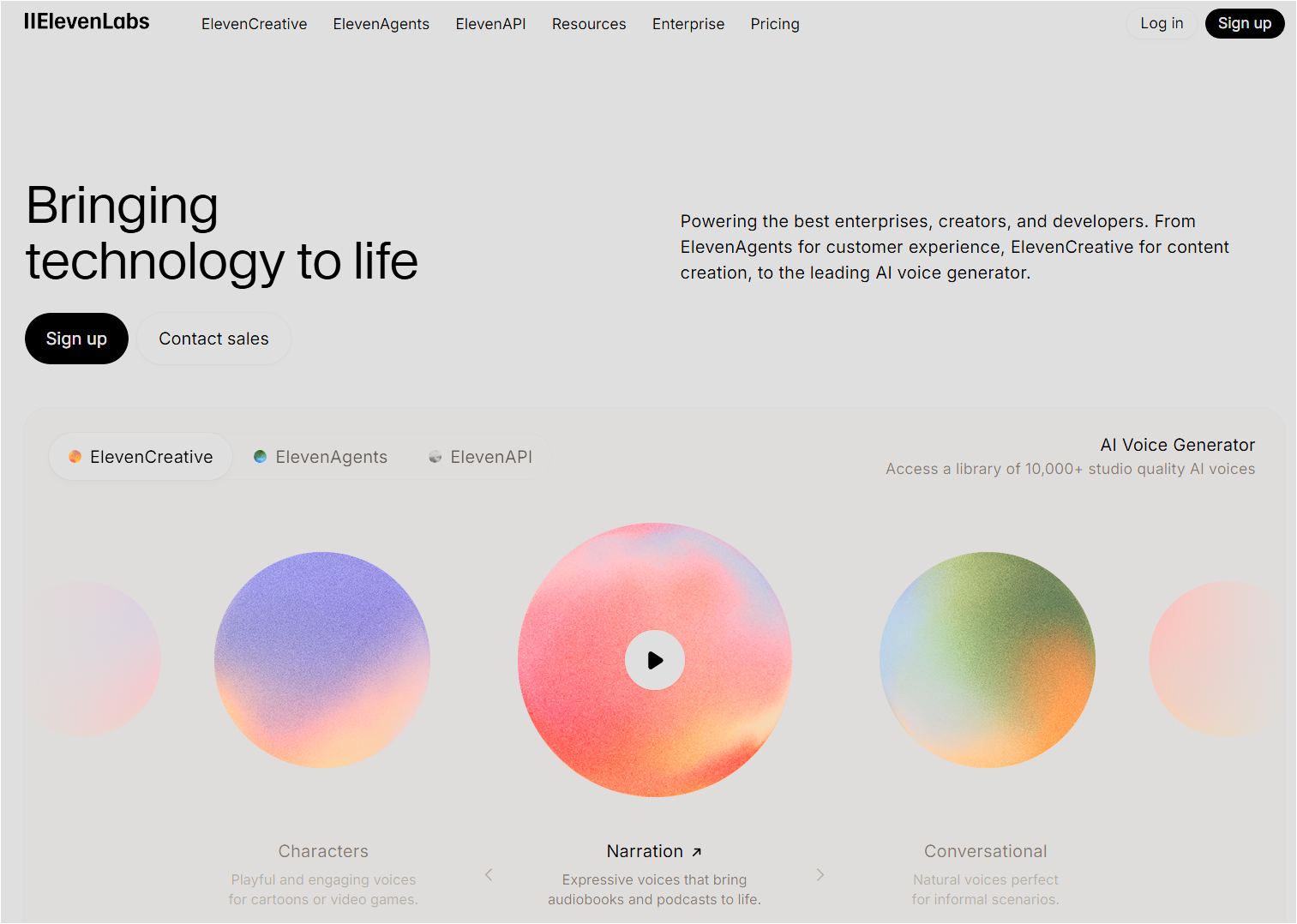The image size is (1297, 924).
Task: Click Sign up in the top navigation
Action: coord(1245,23)
